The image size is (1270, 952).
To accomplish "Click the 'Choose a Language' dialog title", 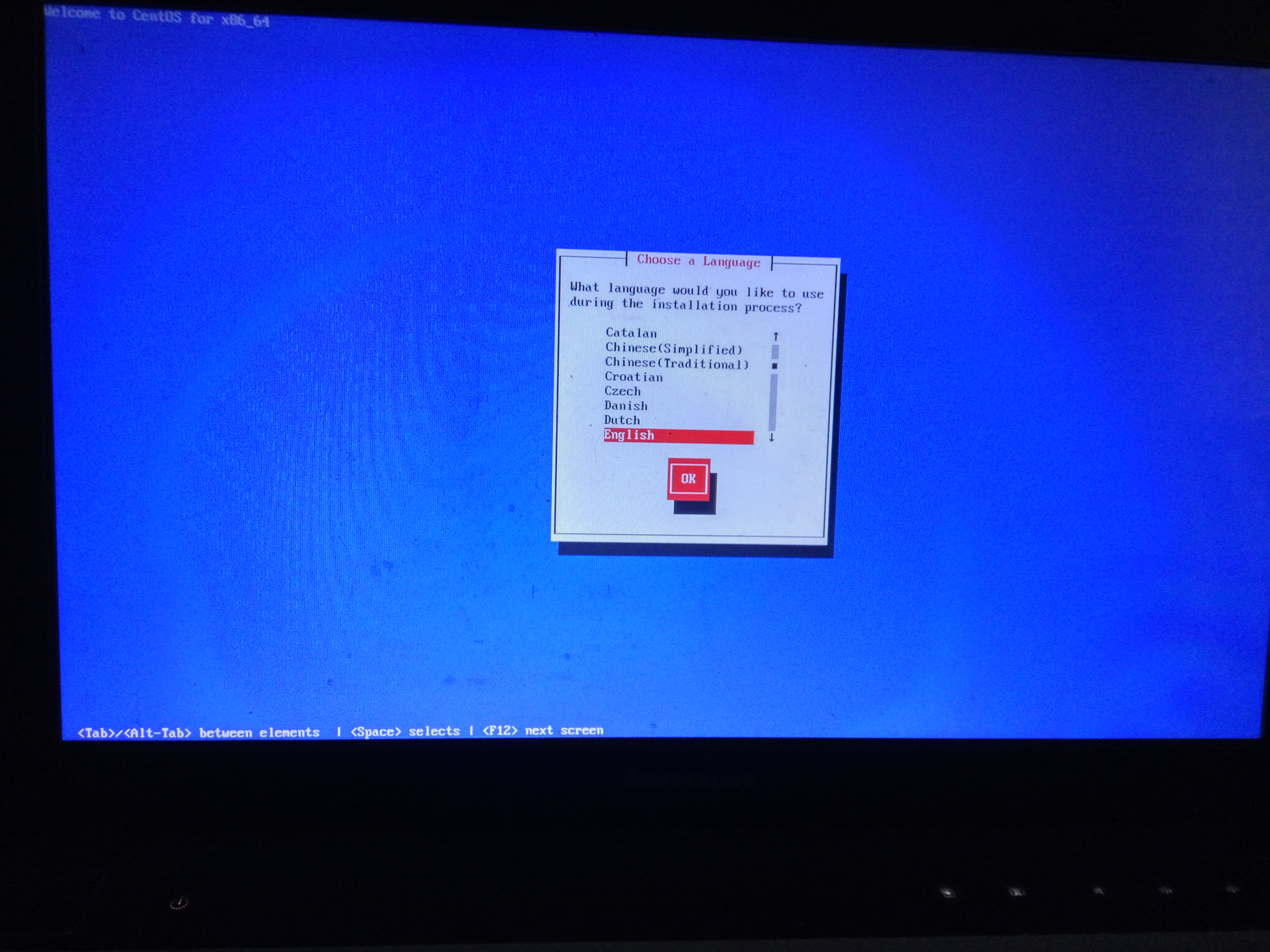I will (x=698, y=261).
